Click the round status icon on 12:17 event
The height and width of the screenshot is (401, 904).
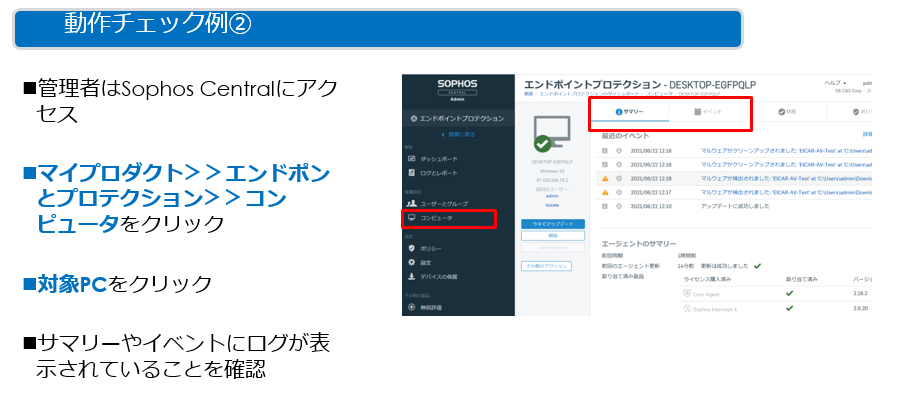click(619, 192)
